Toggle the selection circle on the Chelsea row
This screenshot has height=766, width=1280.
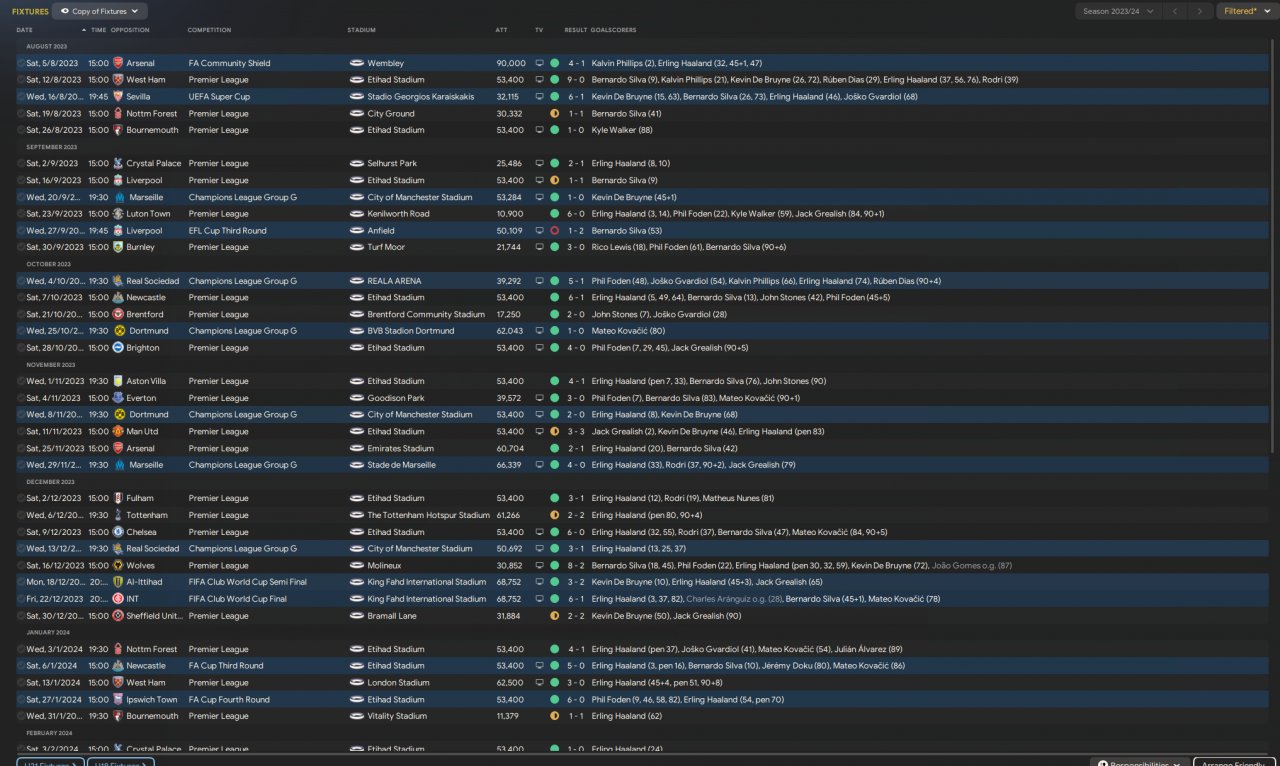[21, 532]
